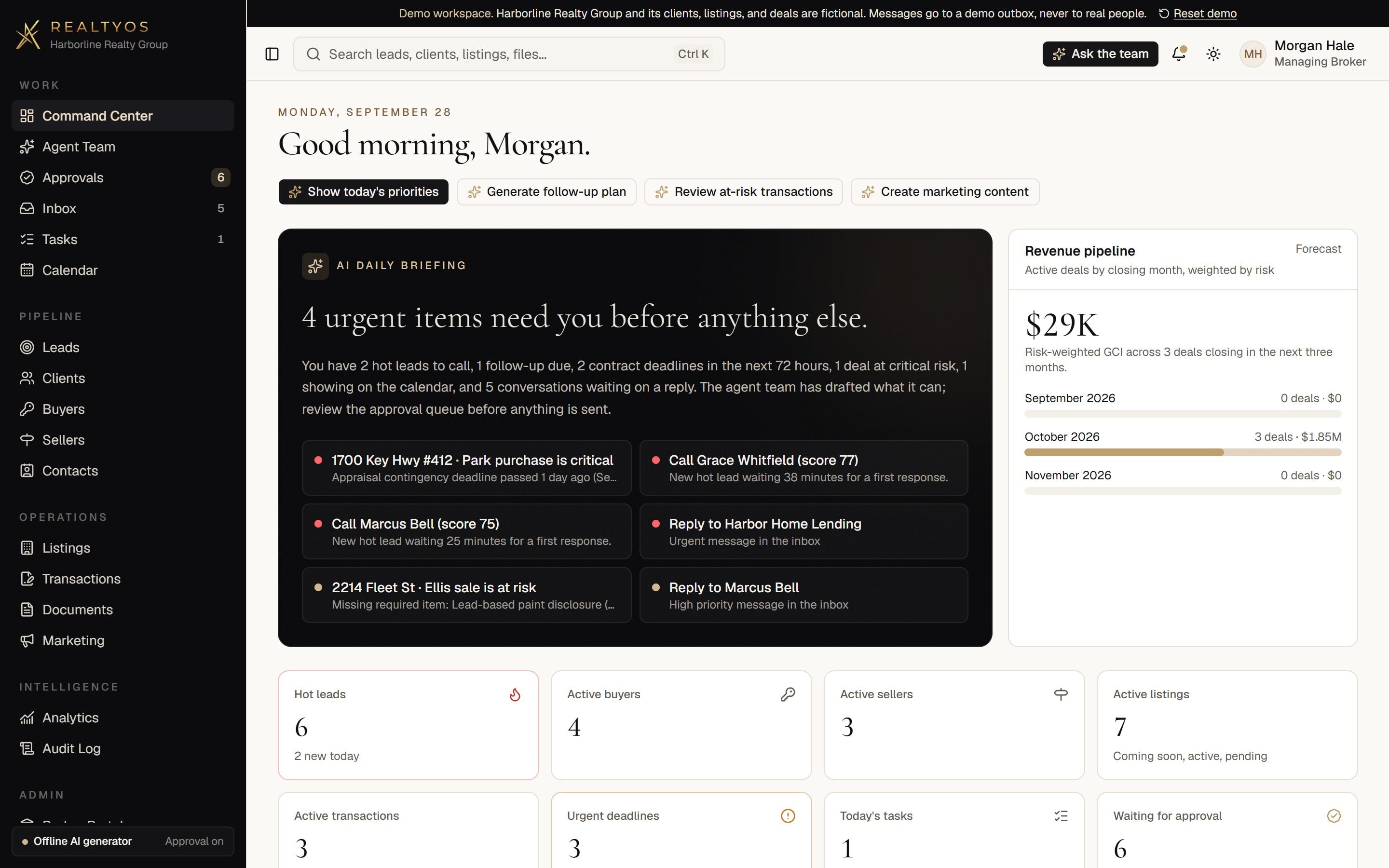Open the Call Grace Whitfield urgent item
The width and height of the screenshot is (1389, 868).
tap(803, 468)
